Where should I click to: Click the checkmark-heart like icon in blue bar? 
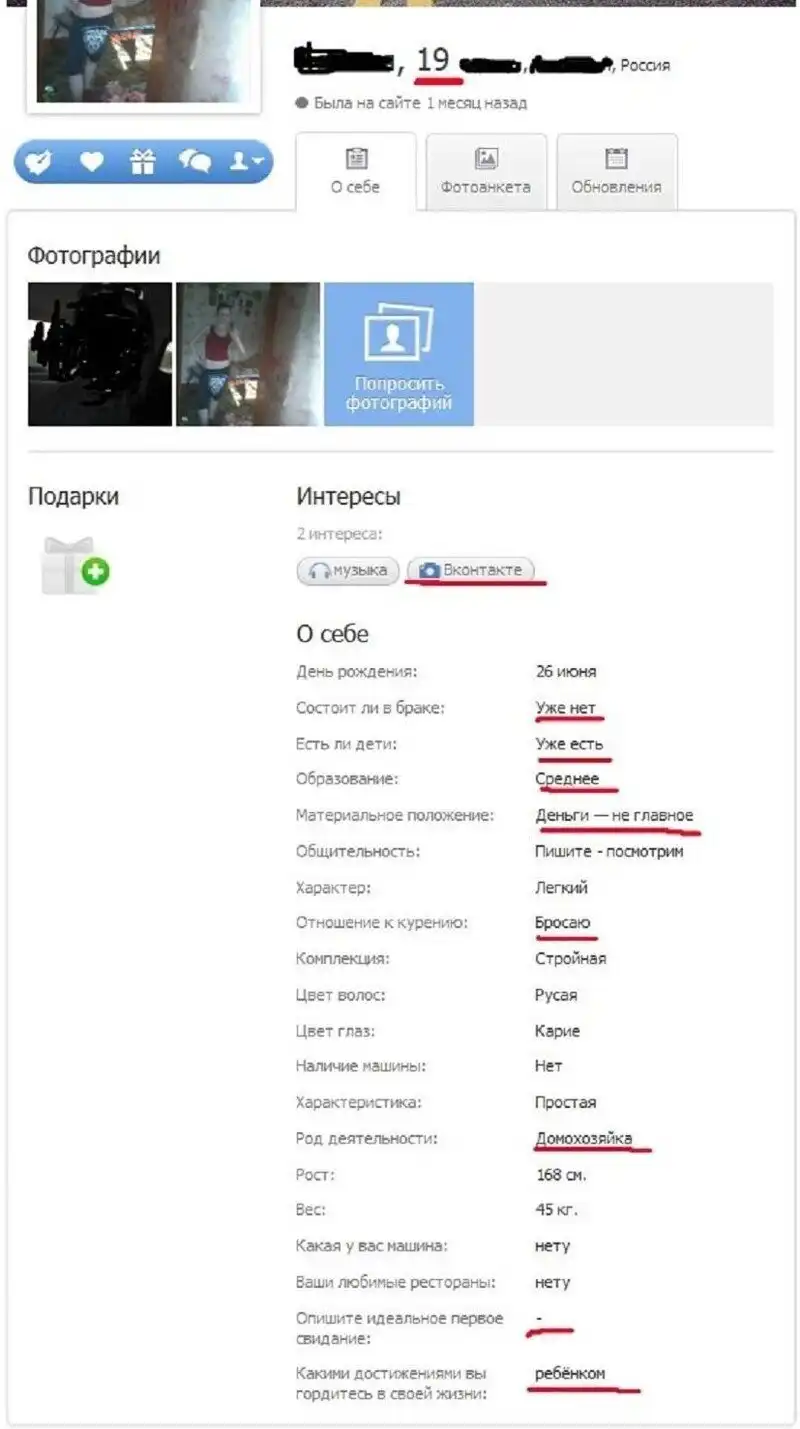(39, 161)
